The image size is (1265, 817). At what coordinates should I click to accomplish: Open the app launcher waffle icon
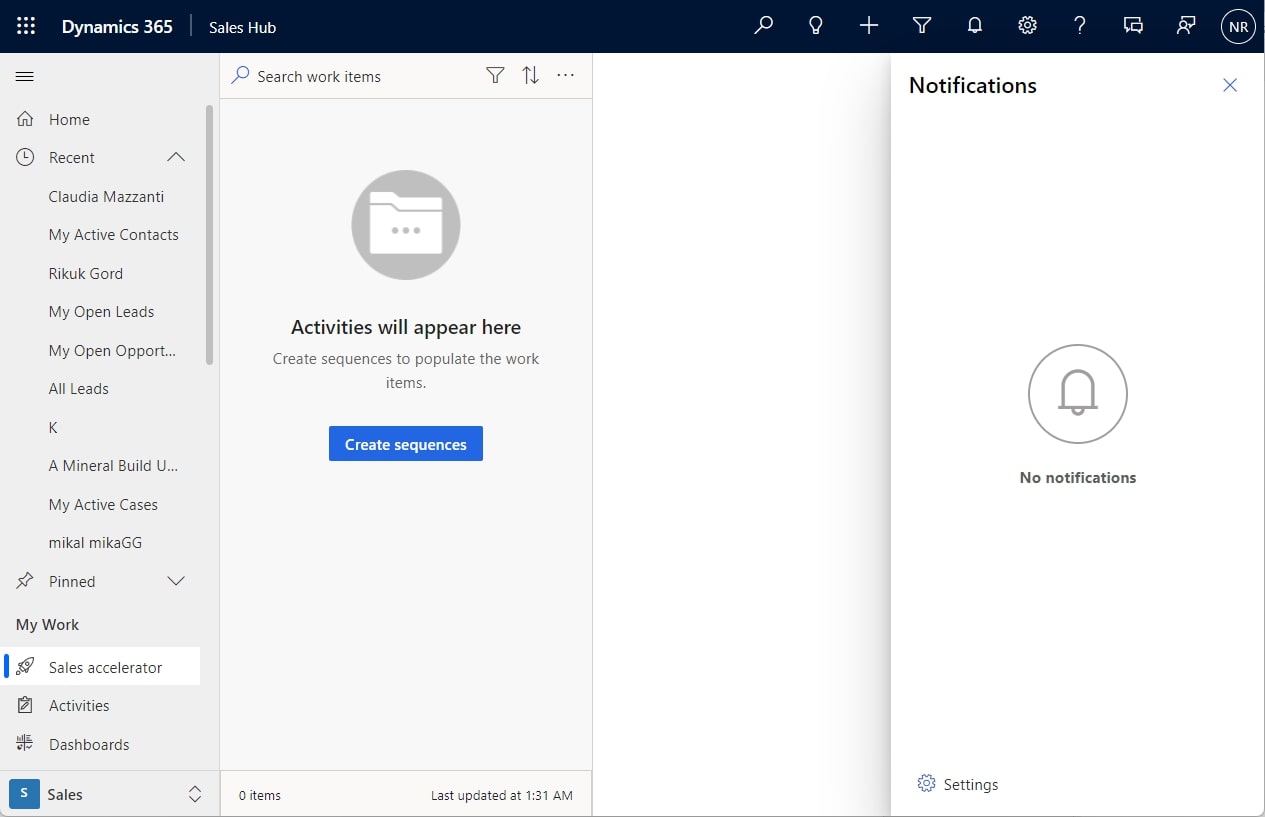point(26,27)
